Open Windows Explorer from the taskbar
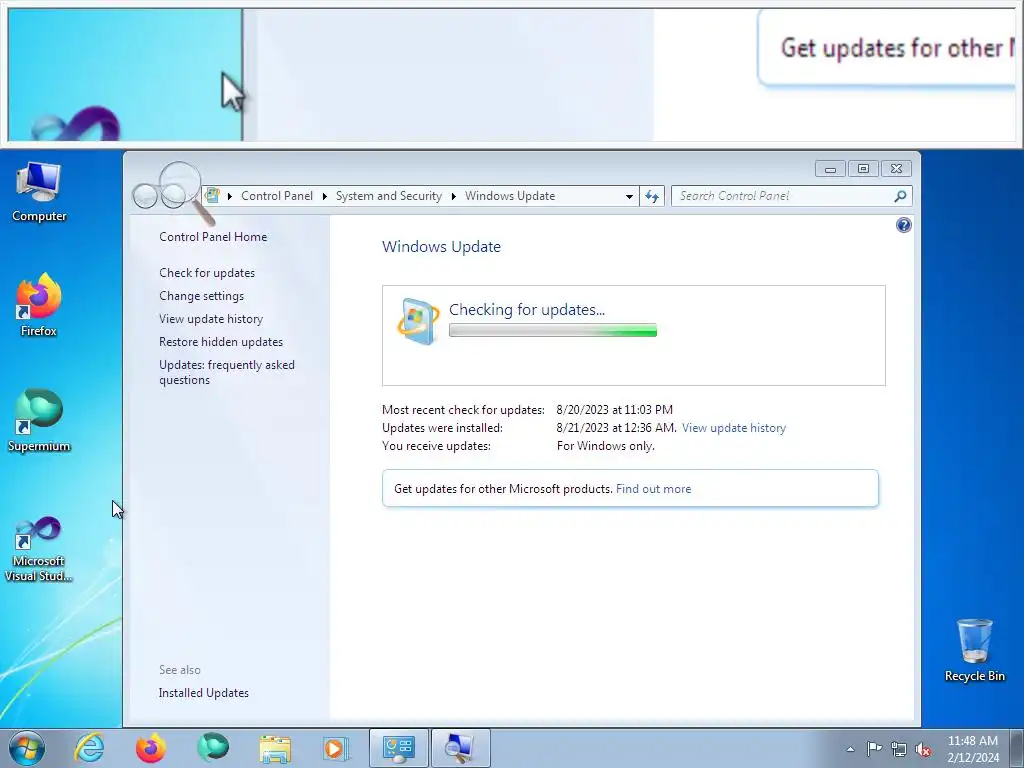1024x768 pixels. point(275,748)
